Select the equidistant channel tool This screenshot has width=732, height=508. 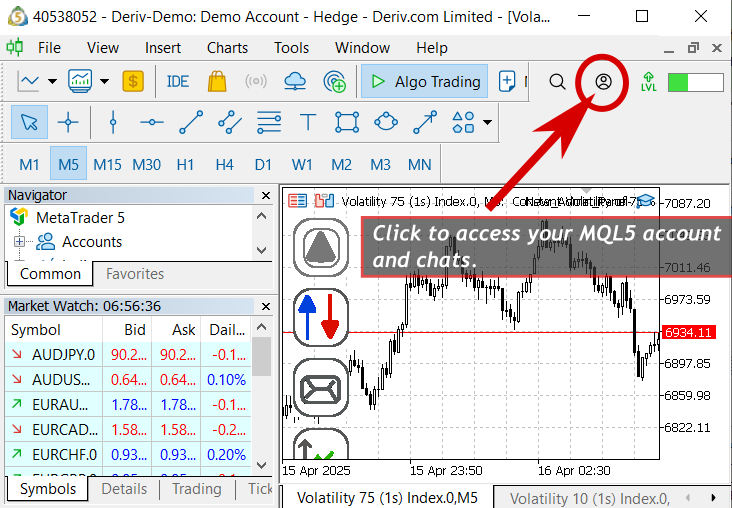pos(230,122)
